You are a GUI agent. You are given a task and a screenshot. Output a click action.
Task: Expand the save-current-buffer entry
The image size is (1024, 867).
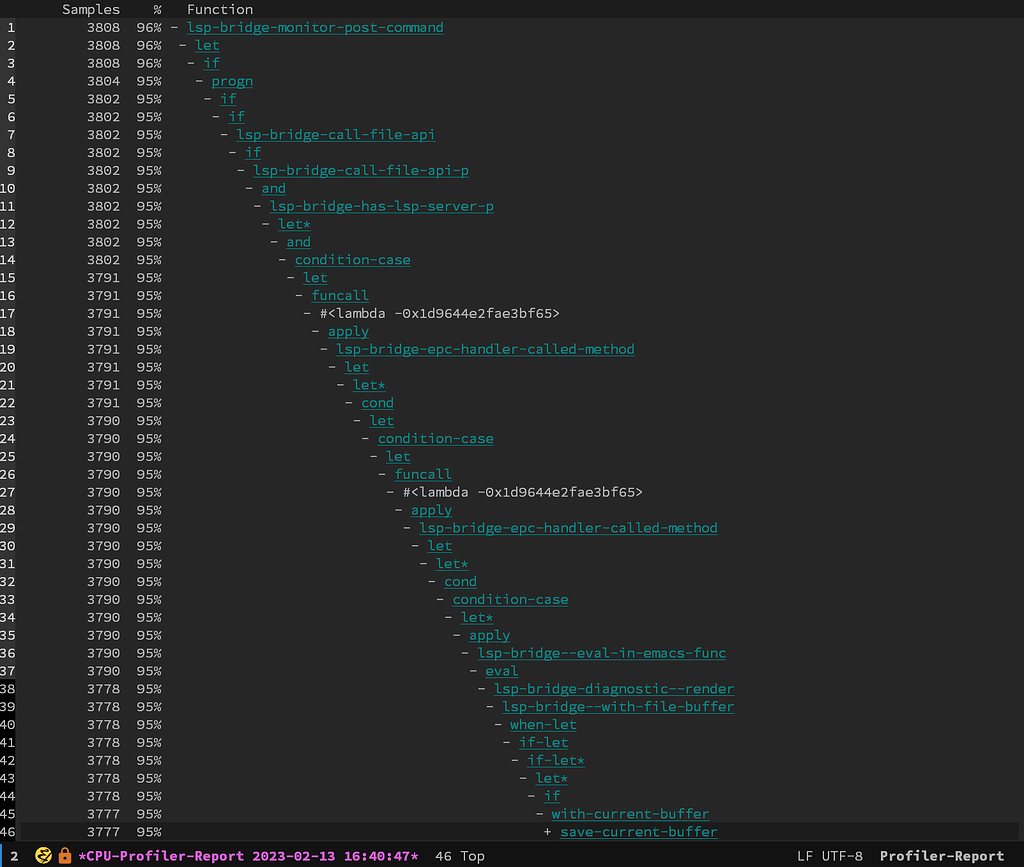(x=544, y=832)
